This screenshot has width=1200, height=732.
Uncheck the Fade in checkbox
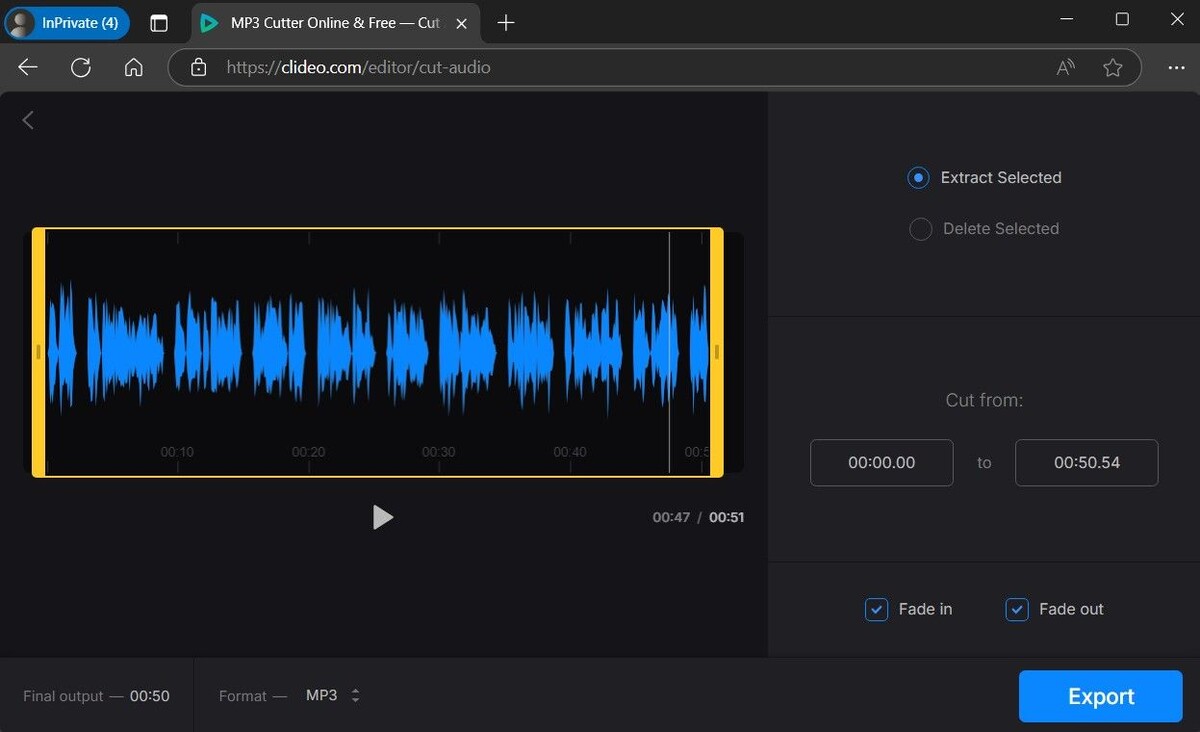(876, 609)
